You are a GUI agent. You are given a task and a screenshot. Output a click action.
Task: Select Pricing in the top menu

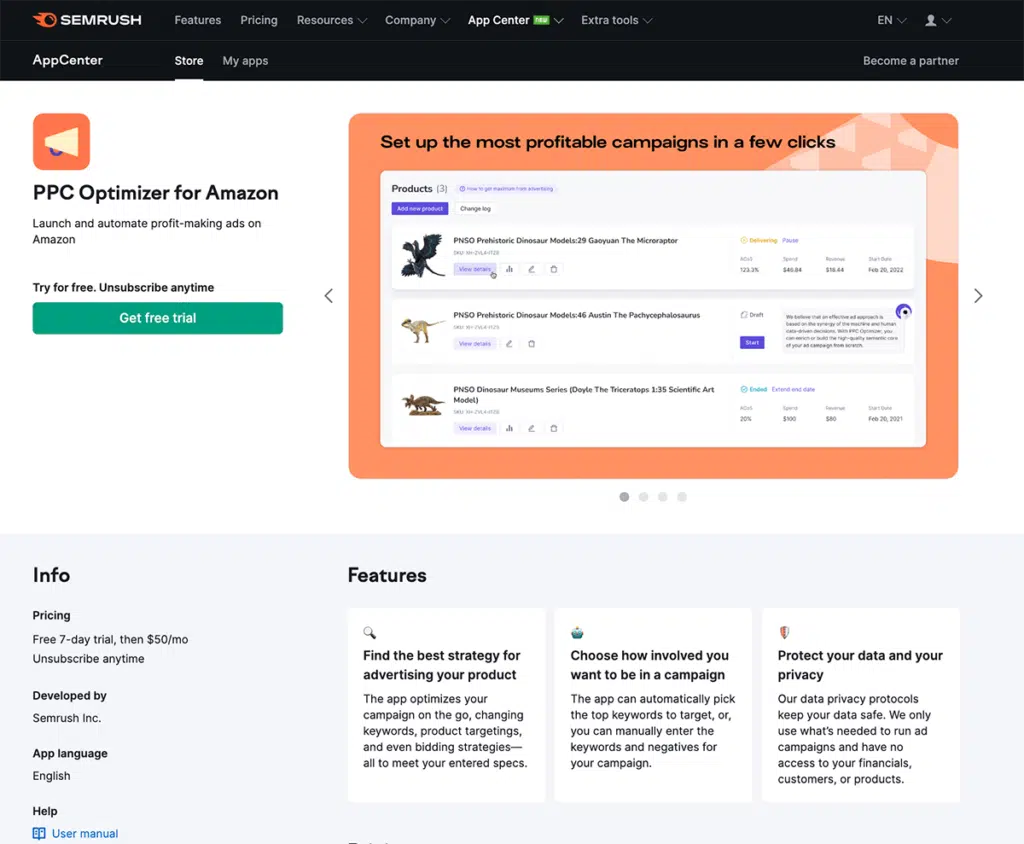click(x=258, y=19)
